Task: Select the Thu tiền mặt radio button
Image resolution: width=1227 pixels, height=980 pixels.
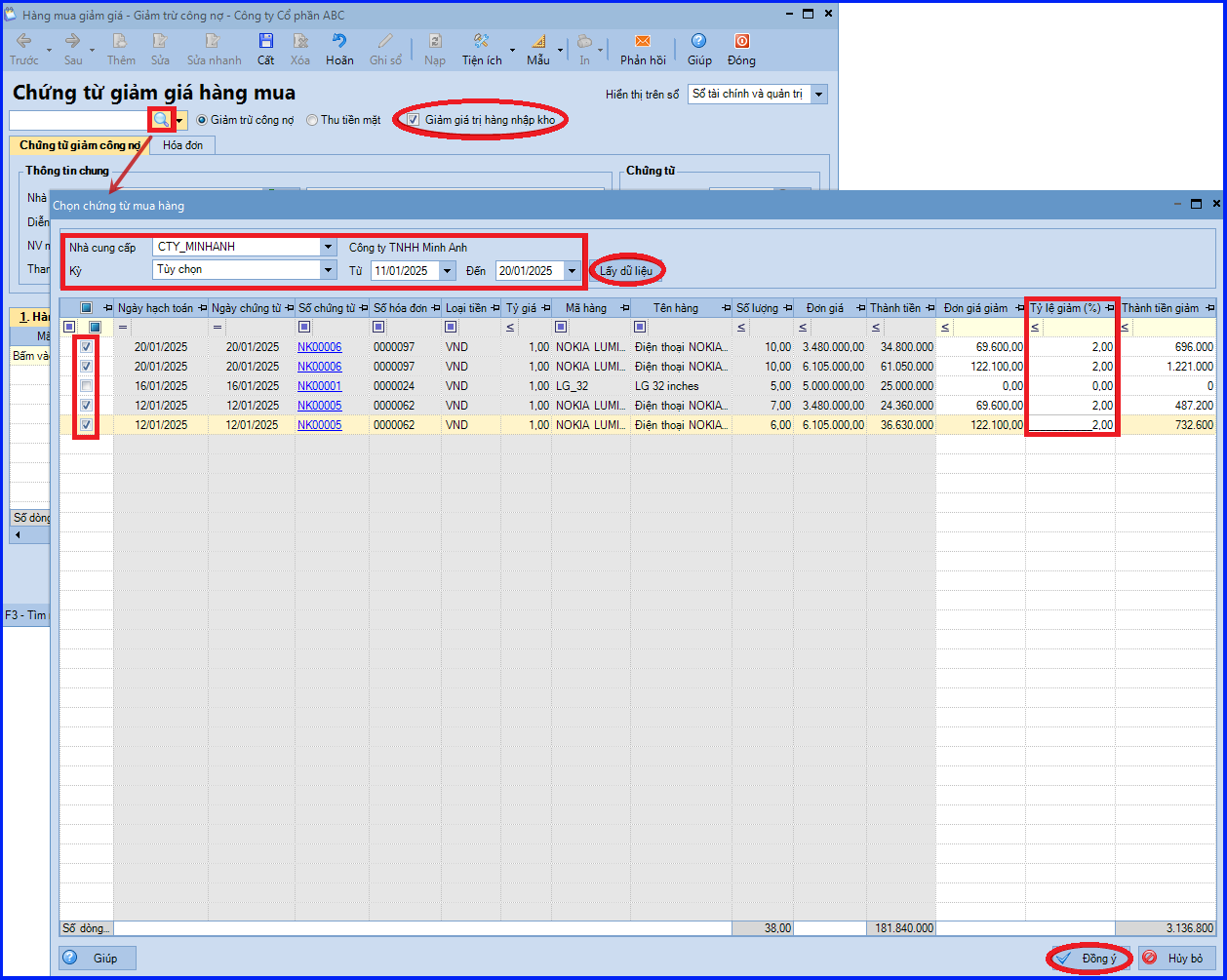Action: 312,120
